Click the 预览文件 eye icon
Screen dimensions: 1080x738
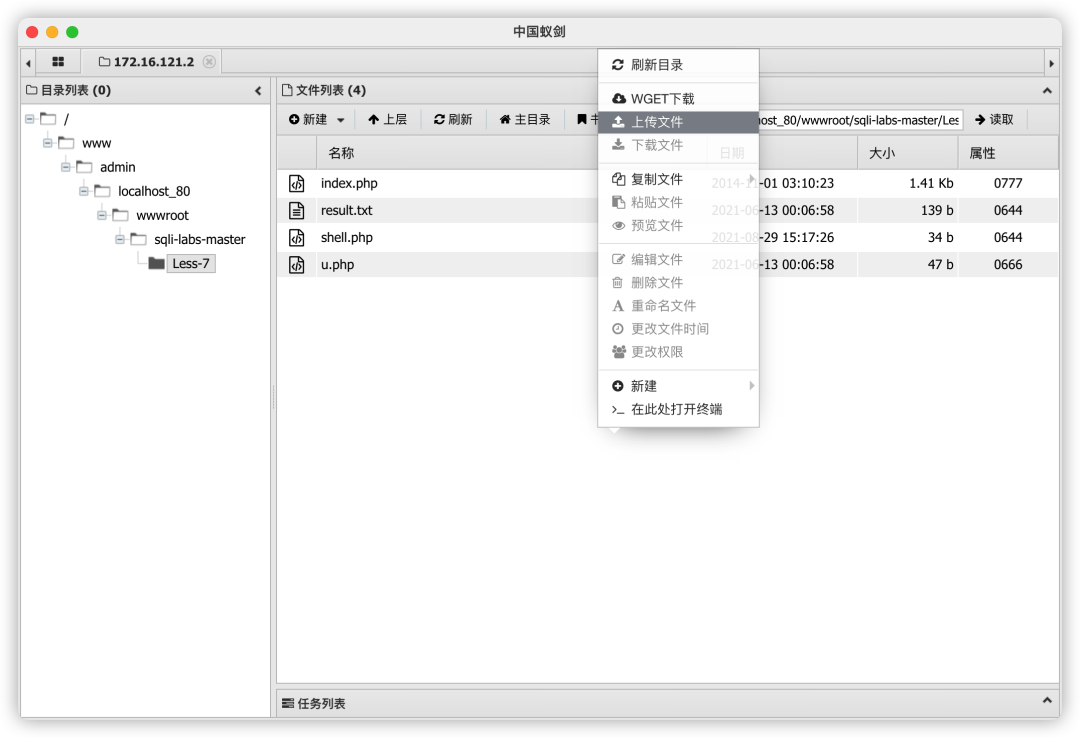[619, 225]
